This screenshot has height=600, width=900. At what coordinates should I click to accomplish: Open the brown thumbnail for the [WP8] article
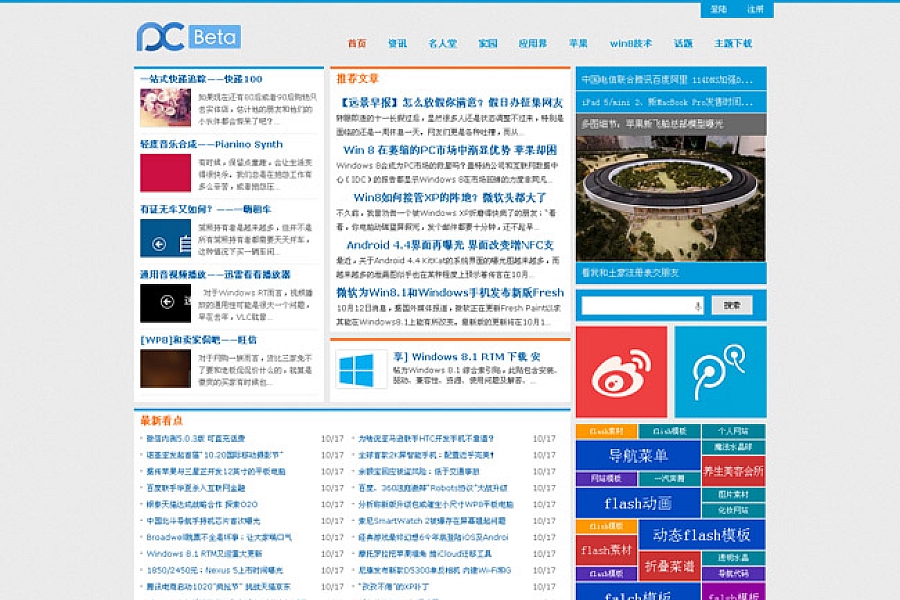coord(165,369)
